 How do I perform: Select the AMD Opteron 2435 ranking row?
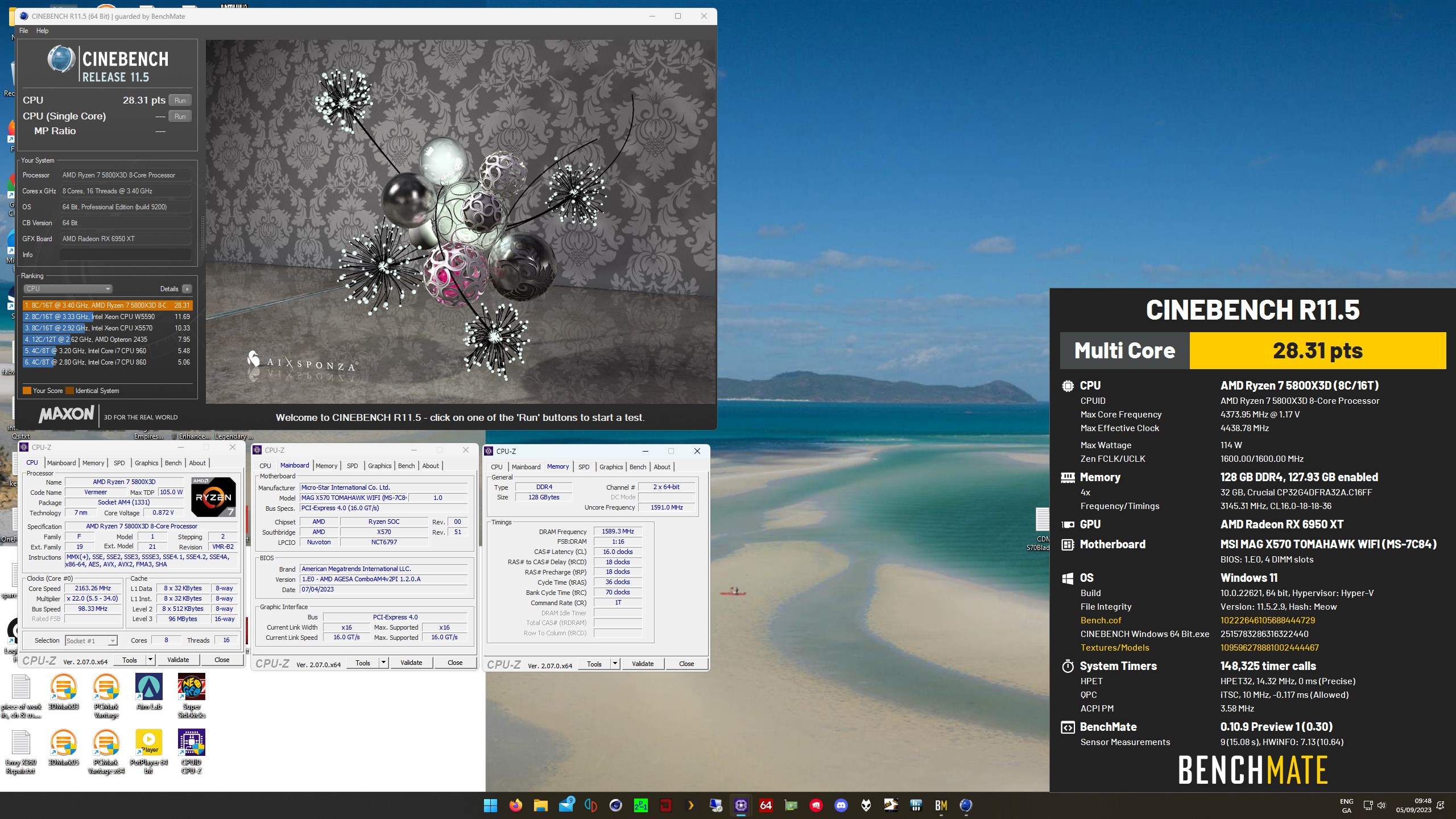[107, 340]
